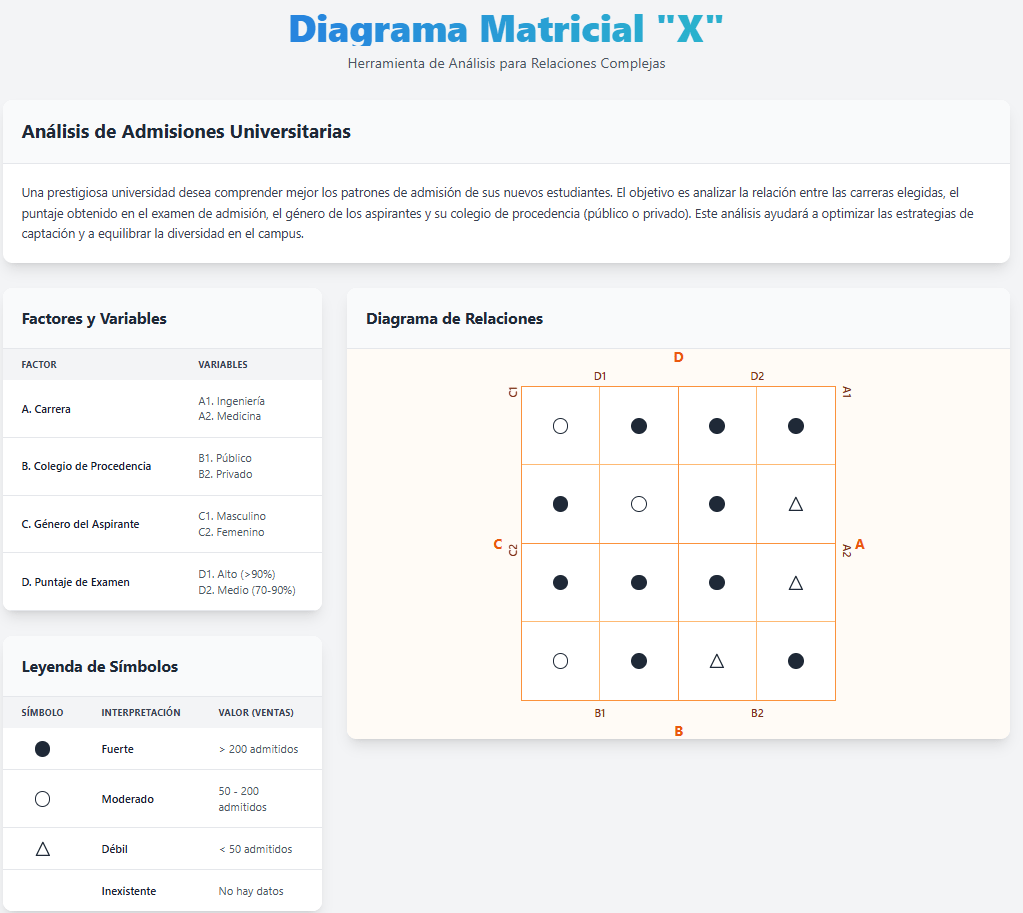
Task: Click the filled circle in matrix row four, column two
Action: (x=639, y=661)
